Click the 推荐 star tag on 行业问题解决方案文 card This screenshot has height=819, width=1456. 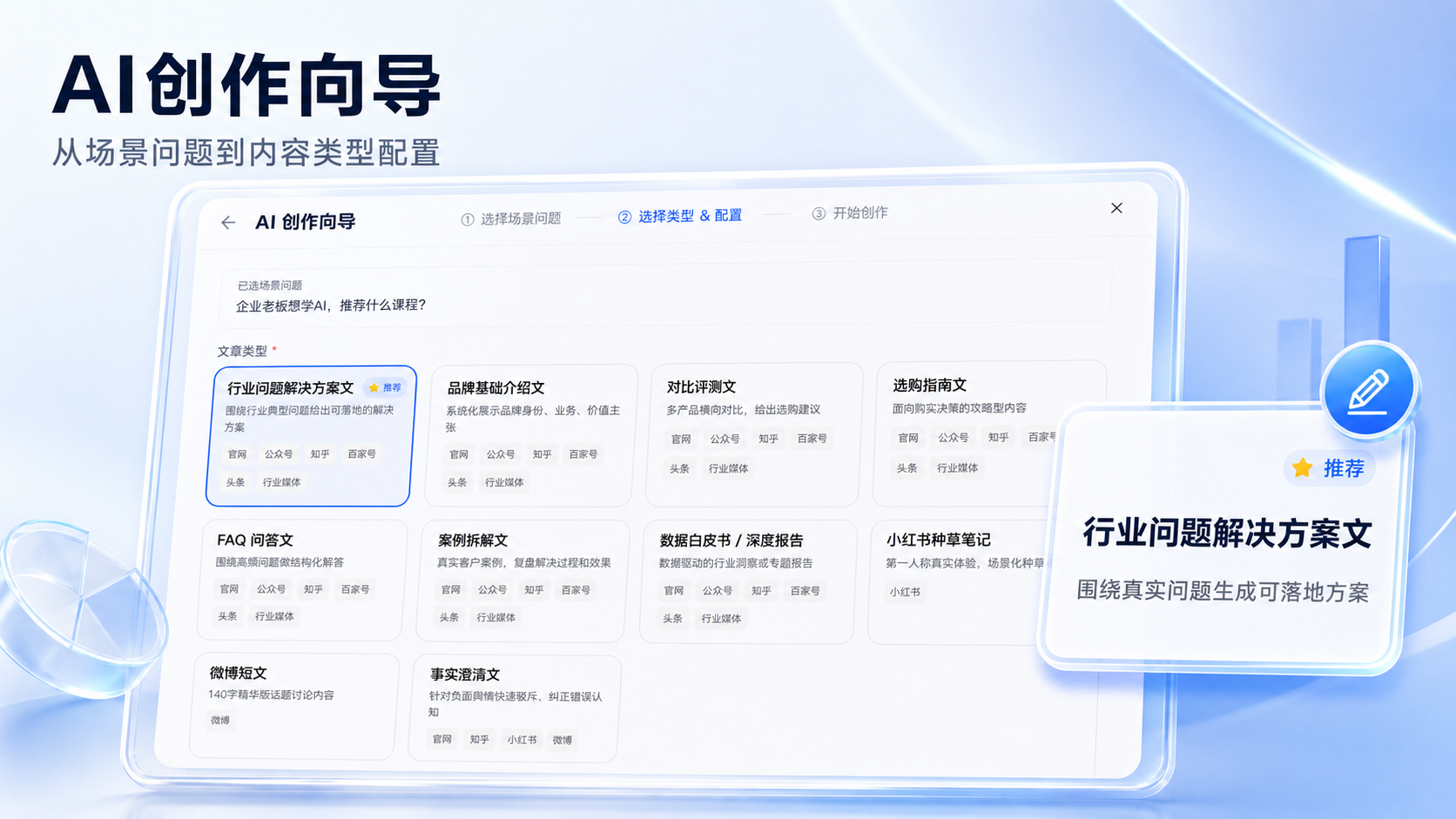tap(385, 387)
